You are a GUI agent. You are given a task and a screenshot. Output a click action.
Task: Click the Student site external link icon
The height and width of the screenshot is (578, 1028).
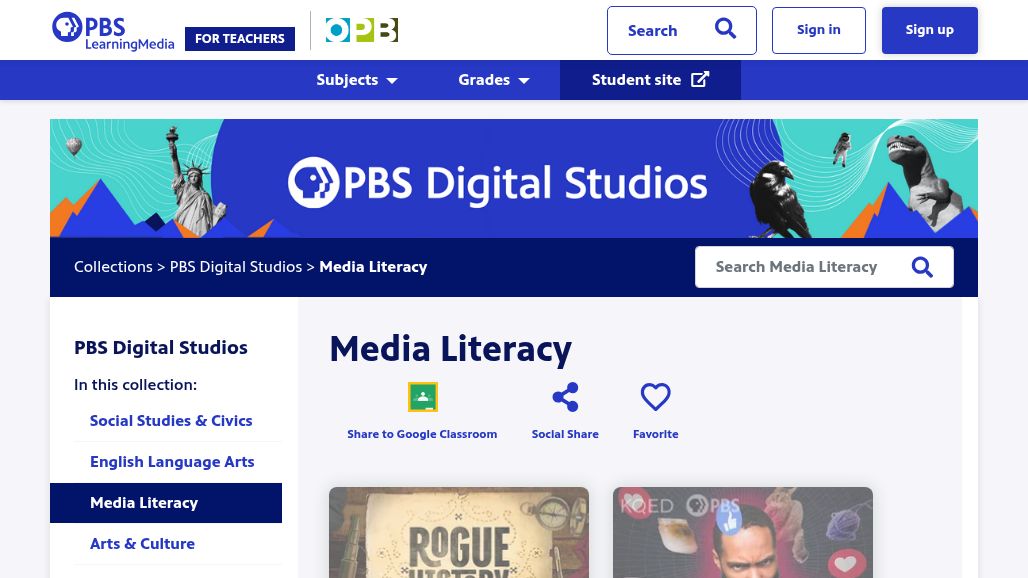pyautogui.click(x=700, y=79)
